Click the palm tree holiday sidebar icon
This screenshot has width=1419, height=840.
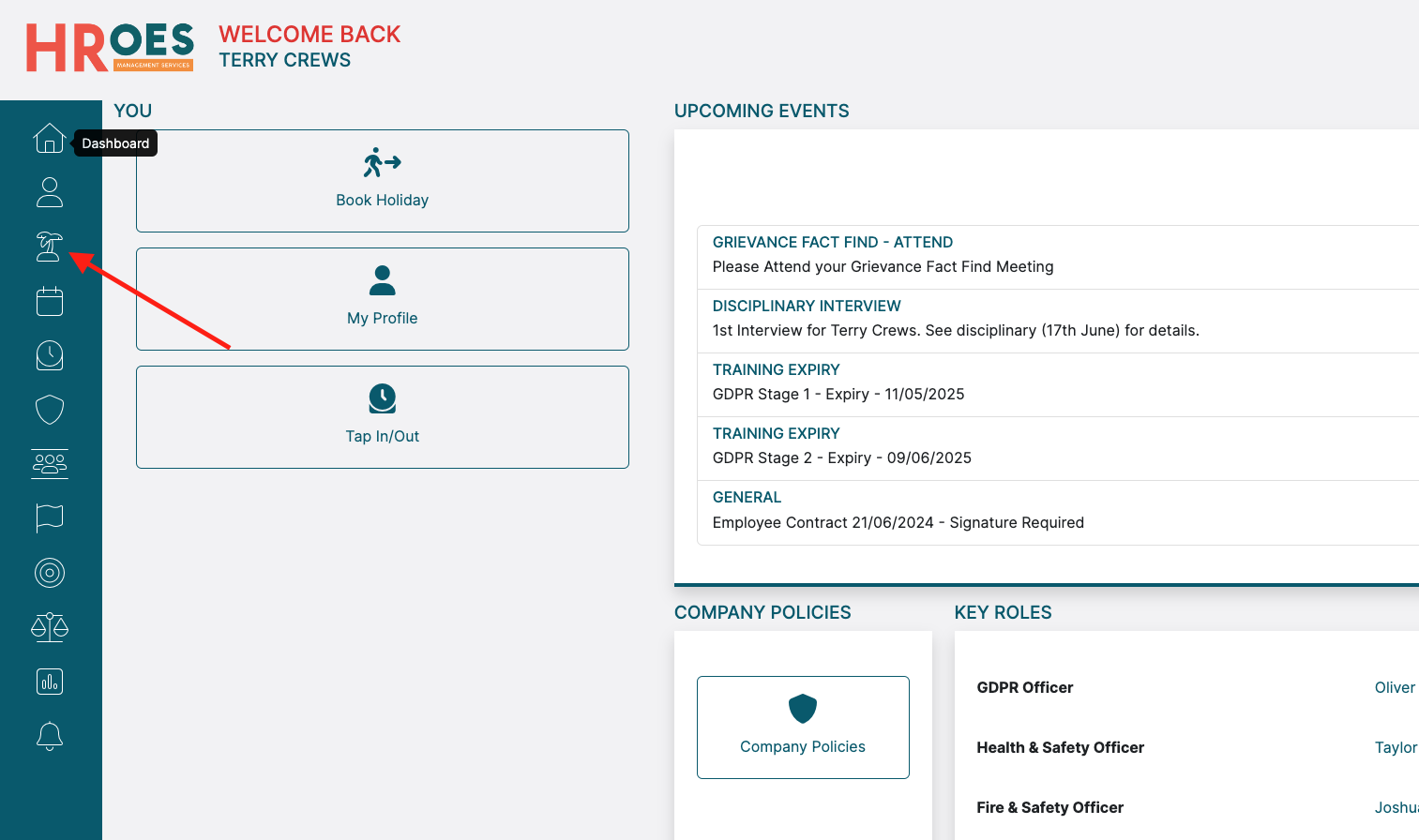(x=50, y=247)
